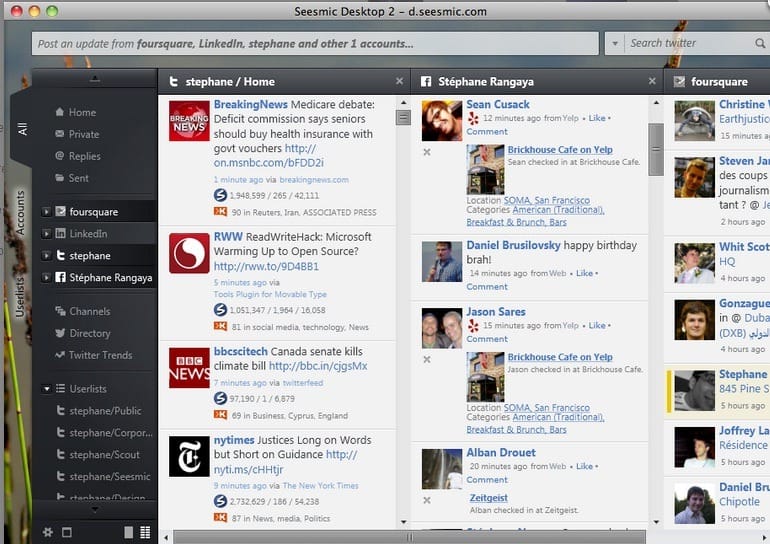Image resolution: width=770 pixels, height=544 pixels.
Task: Click the Klout icon under RWW tweet
Action: click(x=220, y=326)
